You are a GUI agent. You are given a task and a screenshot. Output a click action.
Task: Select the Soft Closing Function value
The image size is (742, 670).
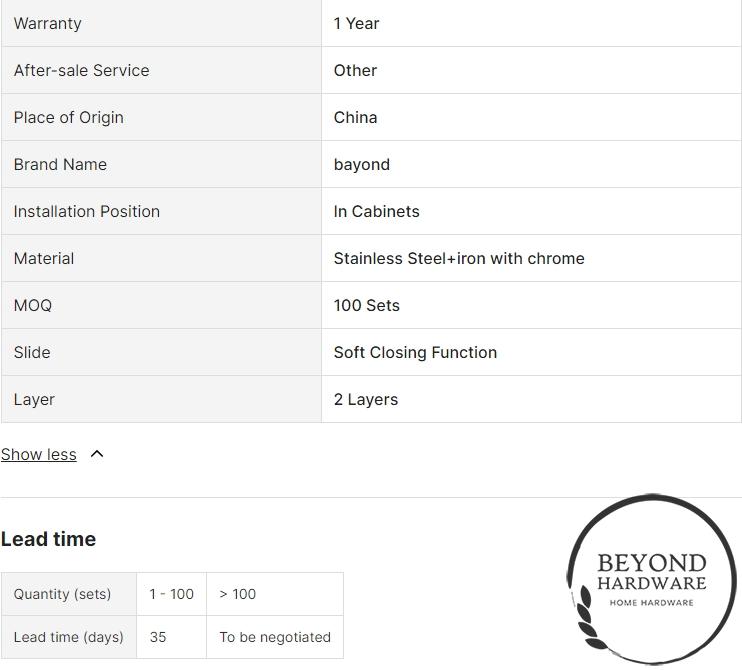[x=415, y=353]
